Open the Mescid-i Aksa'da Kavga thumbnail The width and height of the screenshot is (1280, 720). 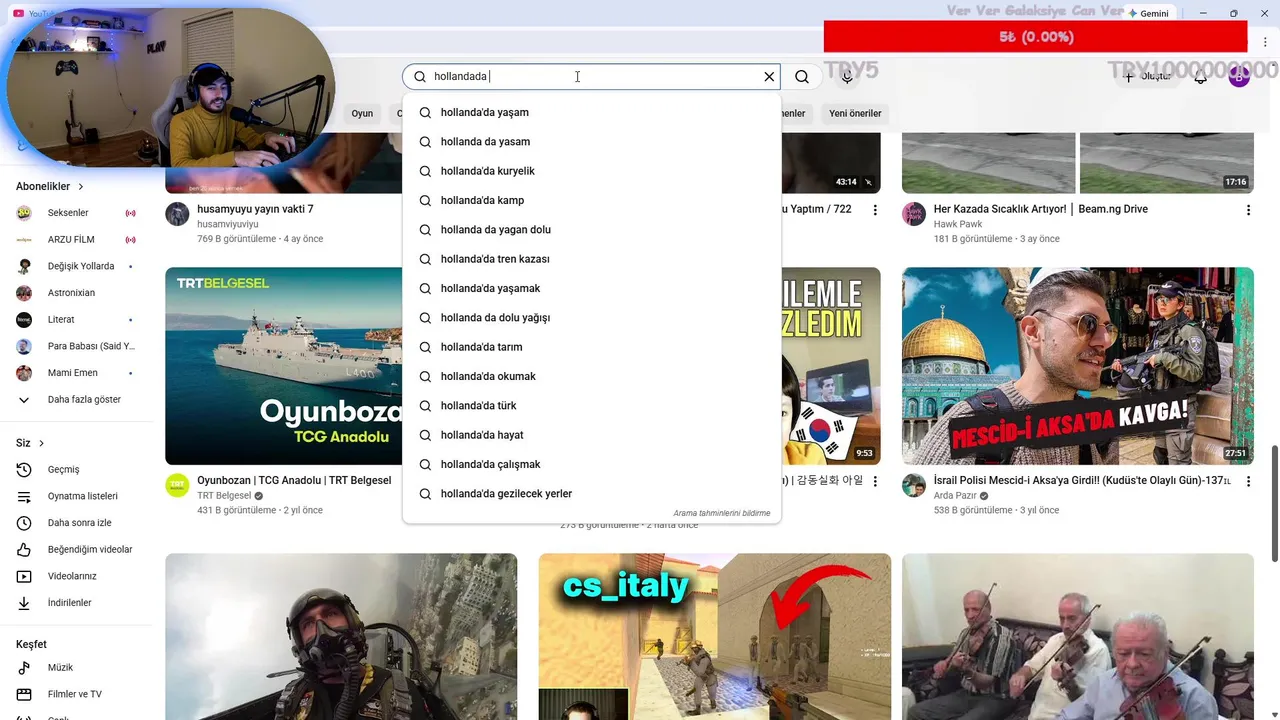pyautogui.click(x=1078, y=366)
